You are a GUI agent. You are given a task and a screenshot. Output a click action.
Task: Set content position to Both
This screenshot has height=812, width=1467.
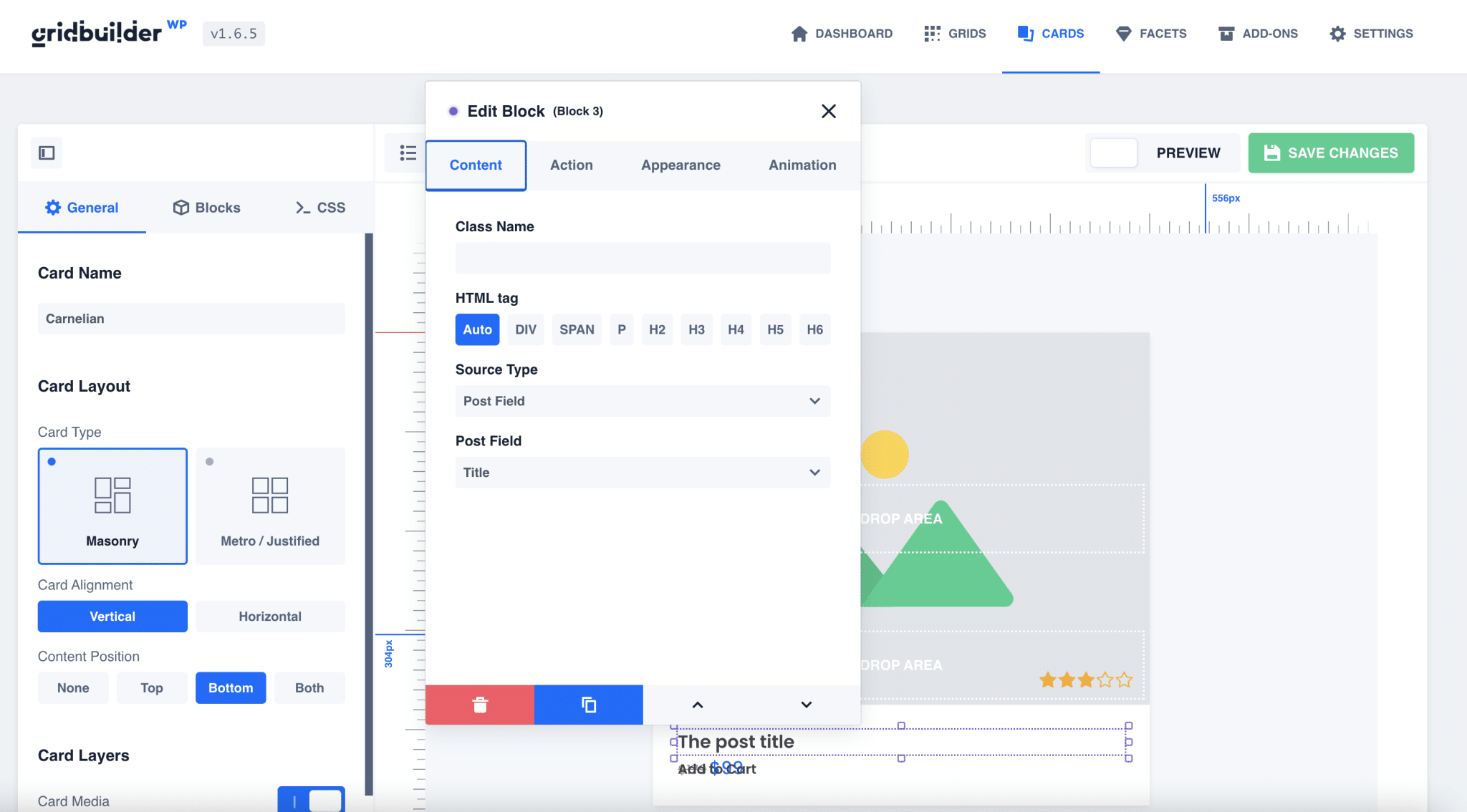click(309, 688)
